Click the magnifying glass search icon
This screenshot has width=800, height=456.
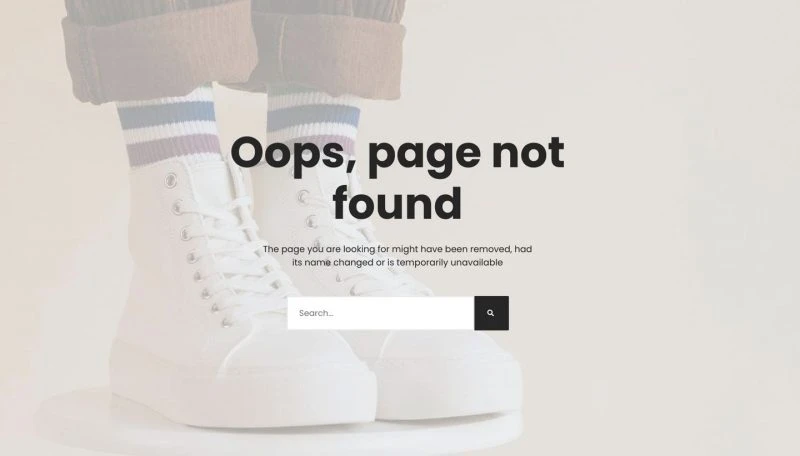tap(490, 313)
